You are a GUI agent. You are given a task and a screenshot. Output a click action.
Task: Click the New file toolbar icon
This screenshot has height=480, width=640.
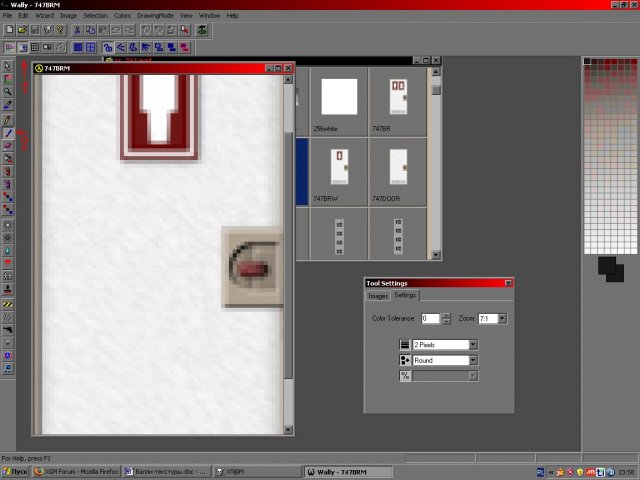coord(9,30)
